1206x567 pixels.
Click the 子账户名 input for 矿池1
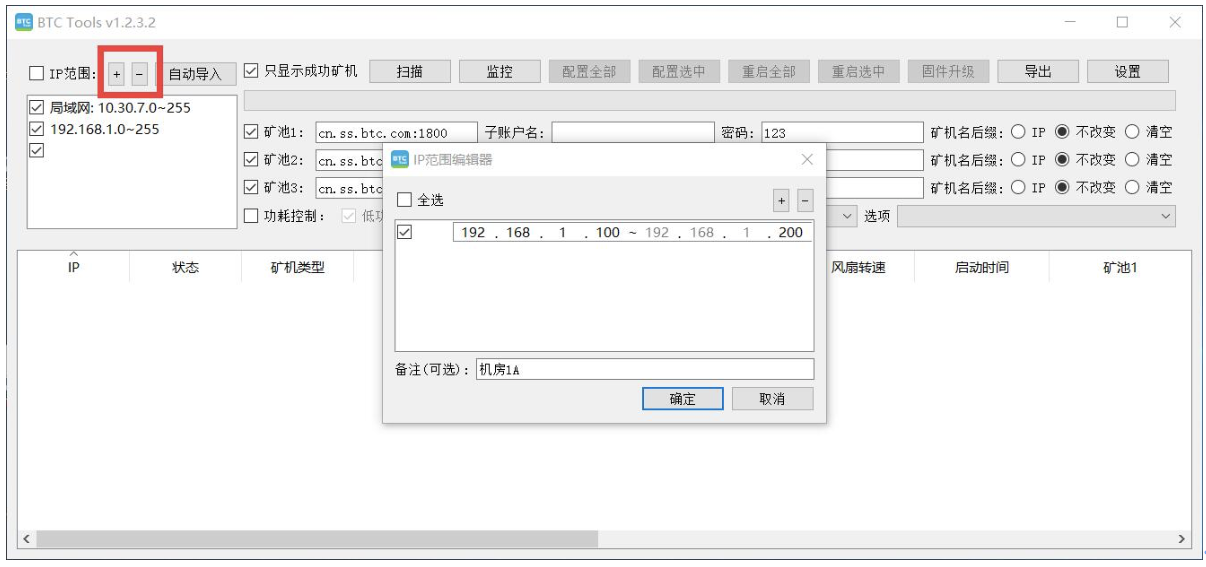632,132
